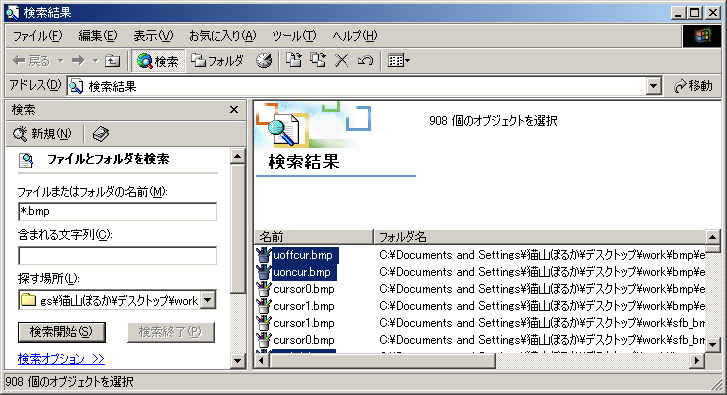This screenshot has height=395, width=727.
Task: Toggle the 検索 search pane toolbar button
Action: click(158, 61)
